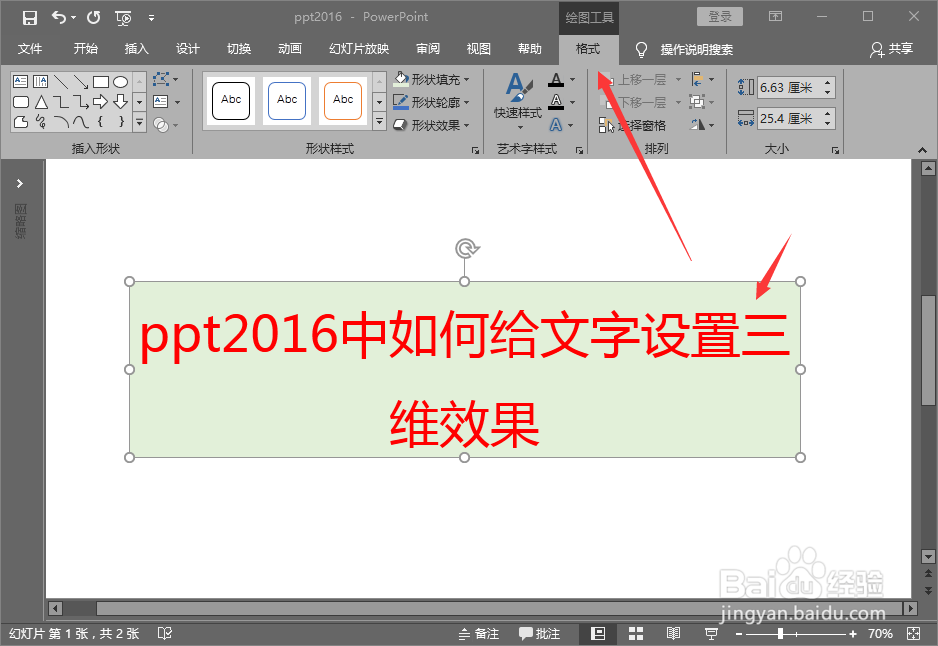The height and width of the screenshot is (646, 938).
Task: Pick the arrow line shape
Action: click(81, 81)
